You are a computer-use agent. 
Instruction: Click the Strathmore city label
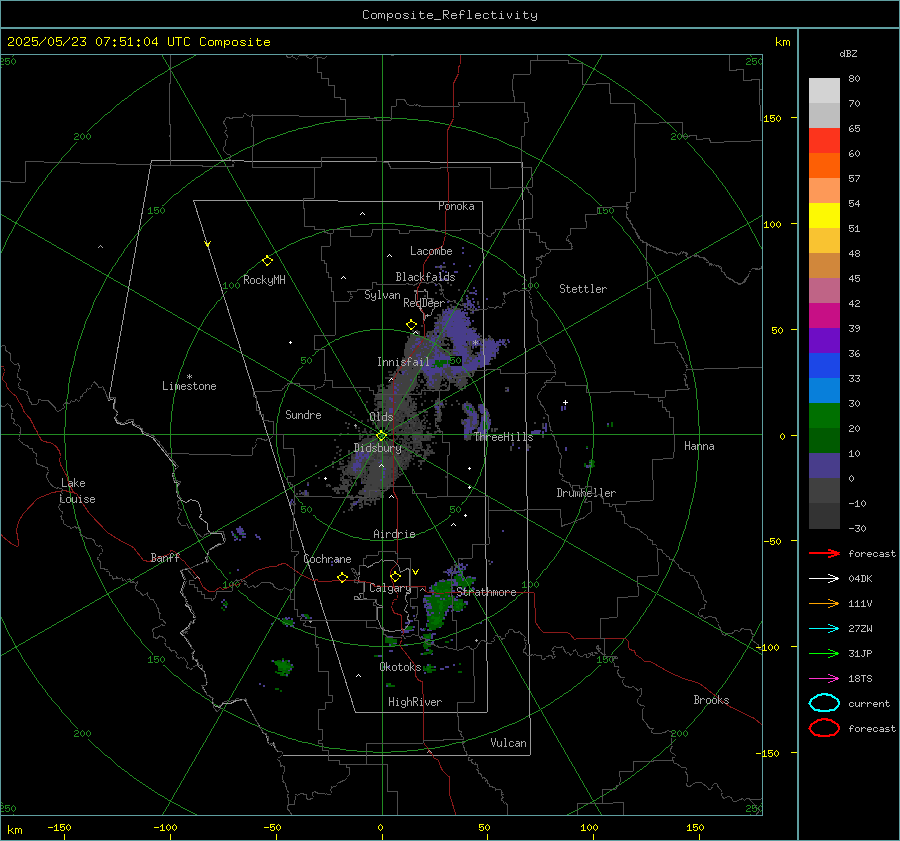tap(486, 592)
